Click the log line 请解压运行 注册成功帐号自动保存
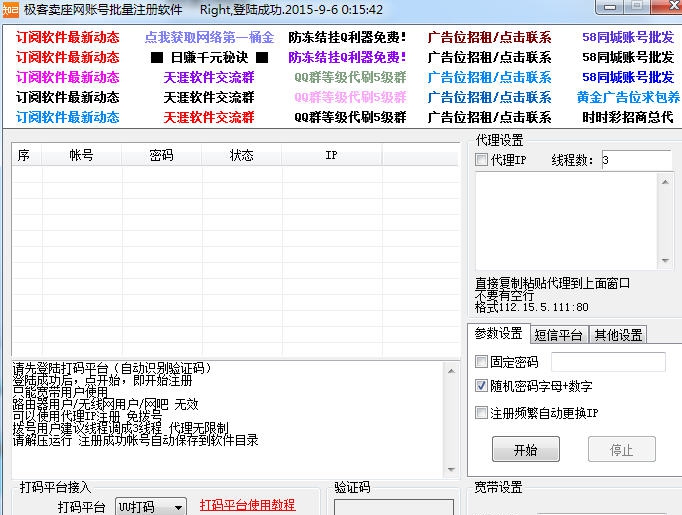Screen dimensions: 682x515 click(x=136, y=440)
